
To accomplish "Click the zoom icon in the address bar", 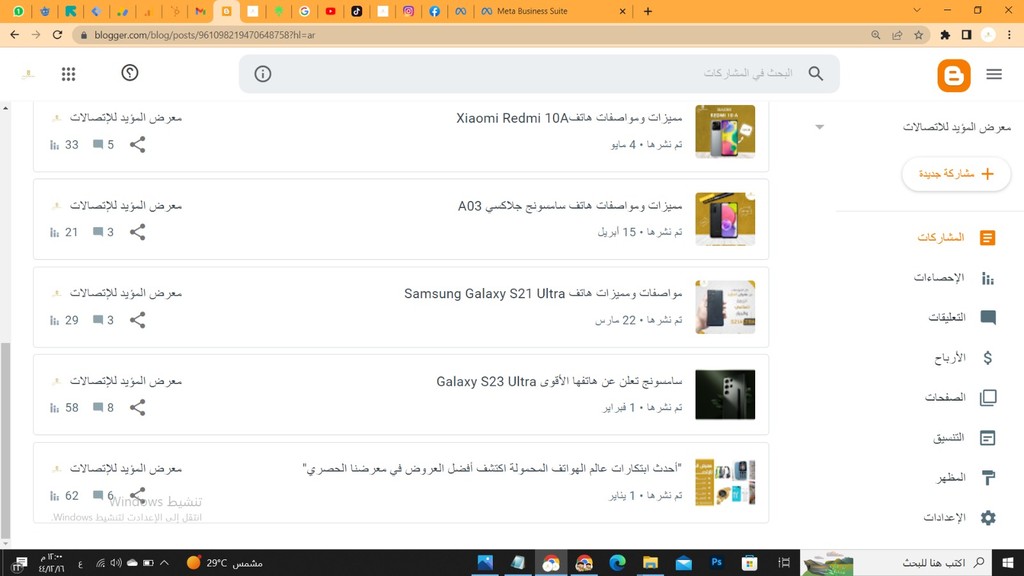I will 876,35.
